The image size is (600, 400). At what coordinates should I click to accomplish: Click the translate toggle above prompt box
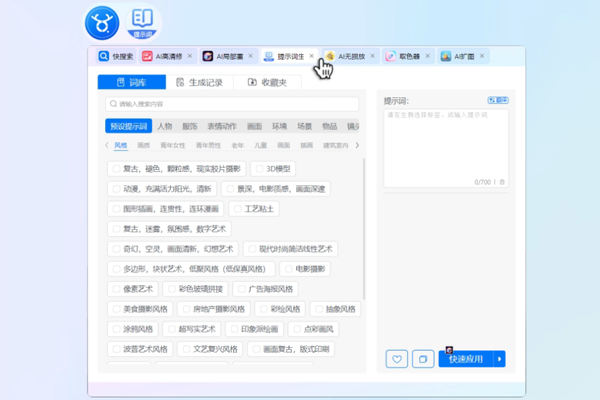pos(497,100)
